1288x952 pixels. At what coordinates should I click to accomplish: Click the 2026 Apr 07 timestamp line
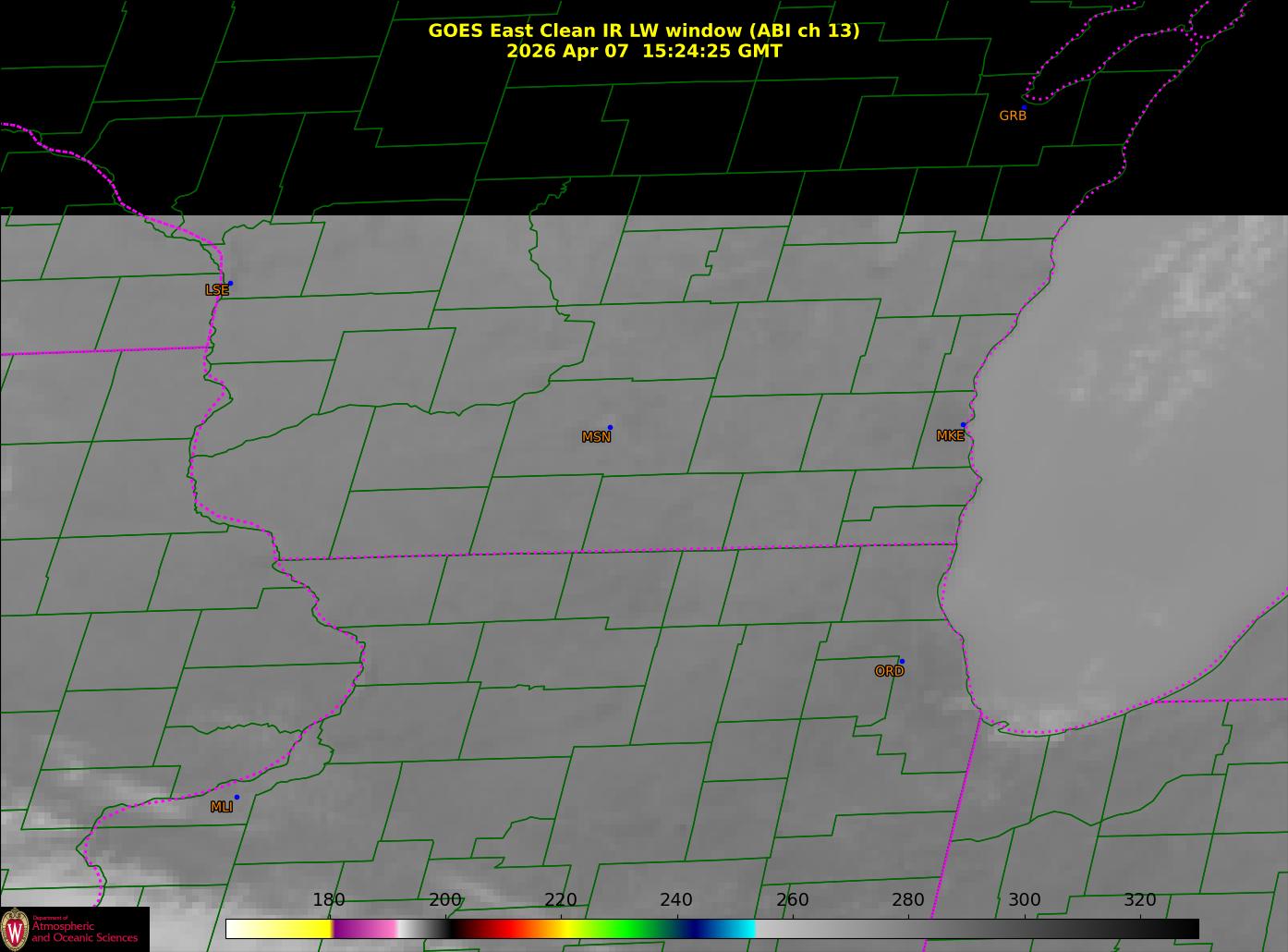pos(644,51)
